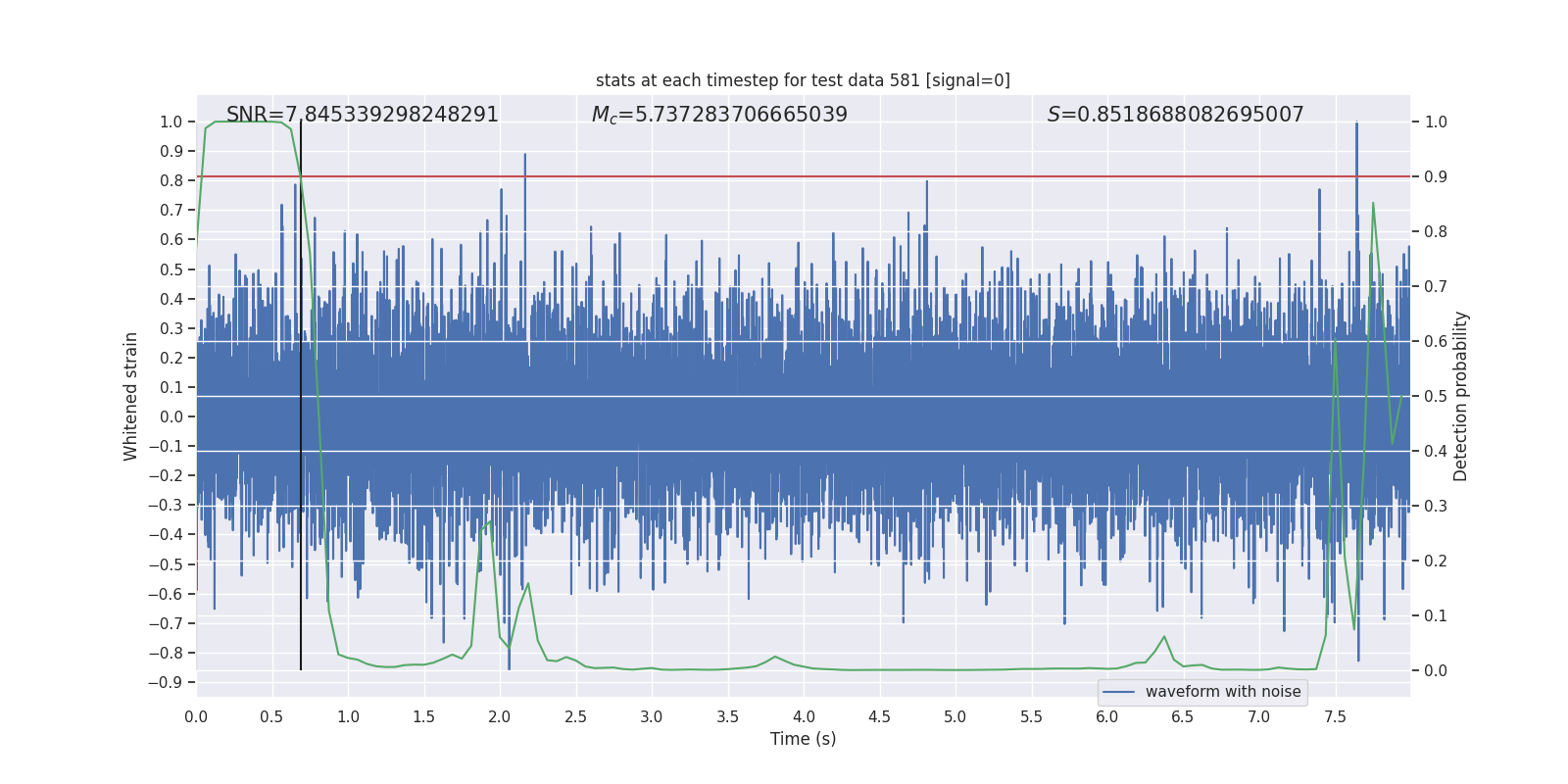The image size is (1568, 784).
Task: Click the 'waveform with noise' legend label
Action: [x=1222, y=692]
